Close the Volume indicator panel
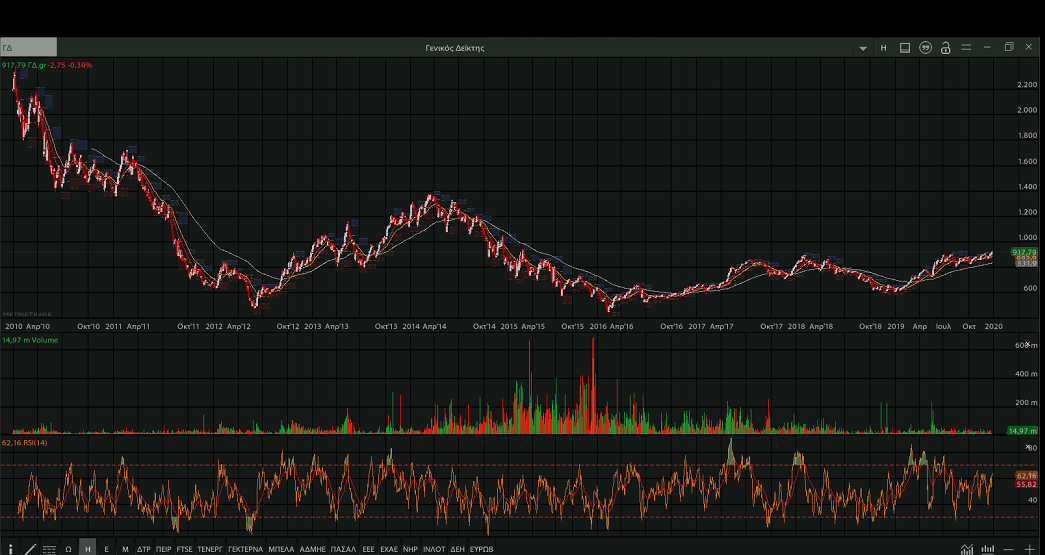The height and width of the screenshot is (555, 1045). coord(1028,343)
